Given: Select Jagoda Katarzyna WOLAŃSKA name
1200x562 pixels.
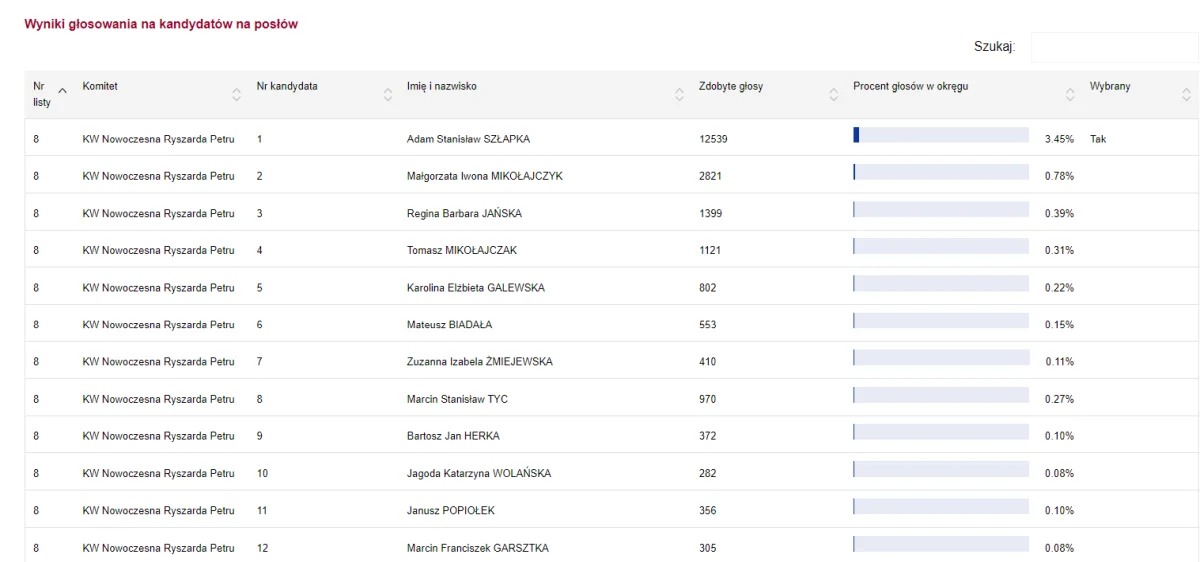Looking at the screenshot, I should point(479,473).
